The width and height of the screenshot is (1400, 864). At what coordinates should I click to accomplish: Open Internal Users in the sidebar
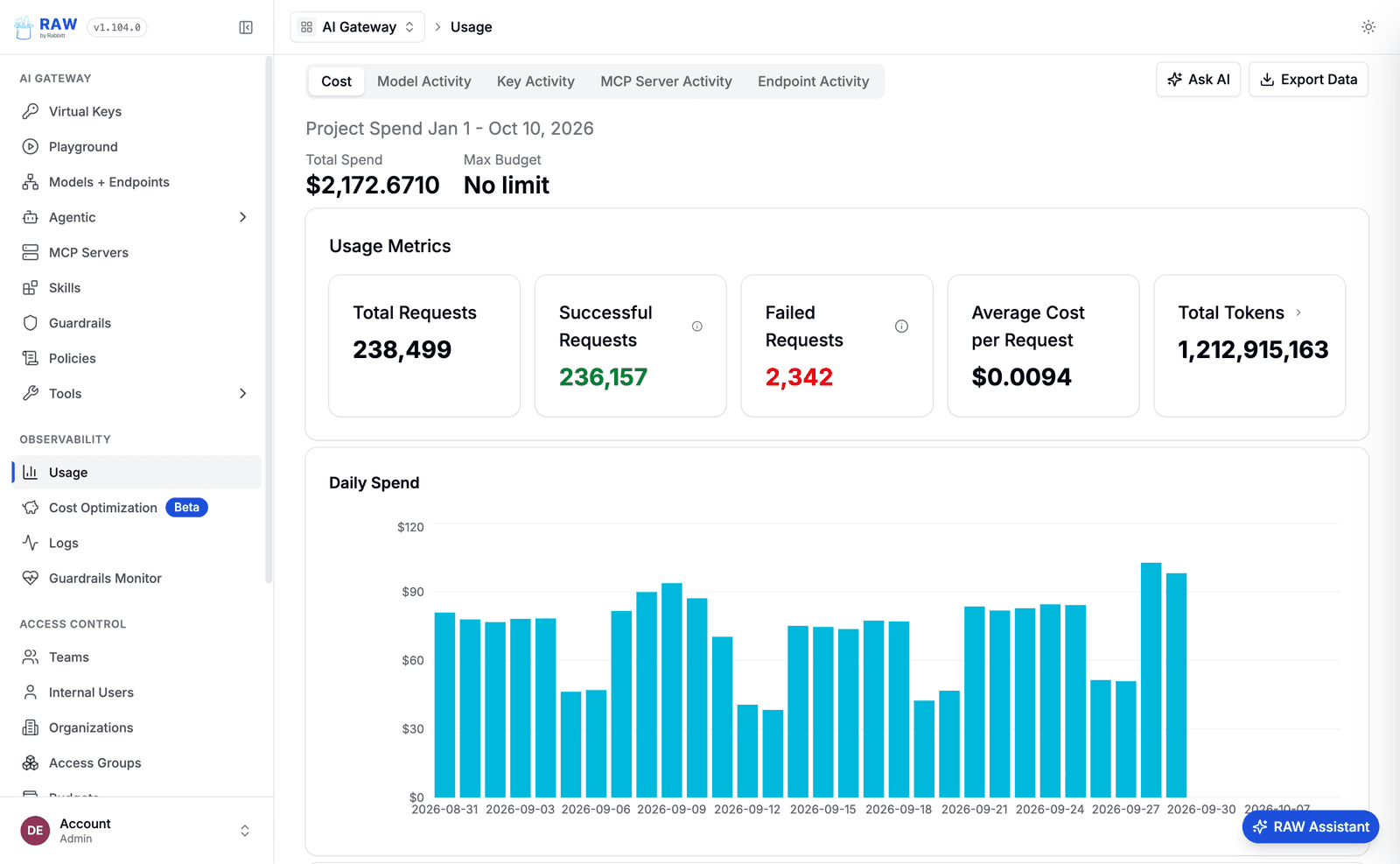coord(136,692)
